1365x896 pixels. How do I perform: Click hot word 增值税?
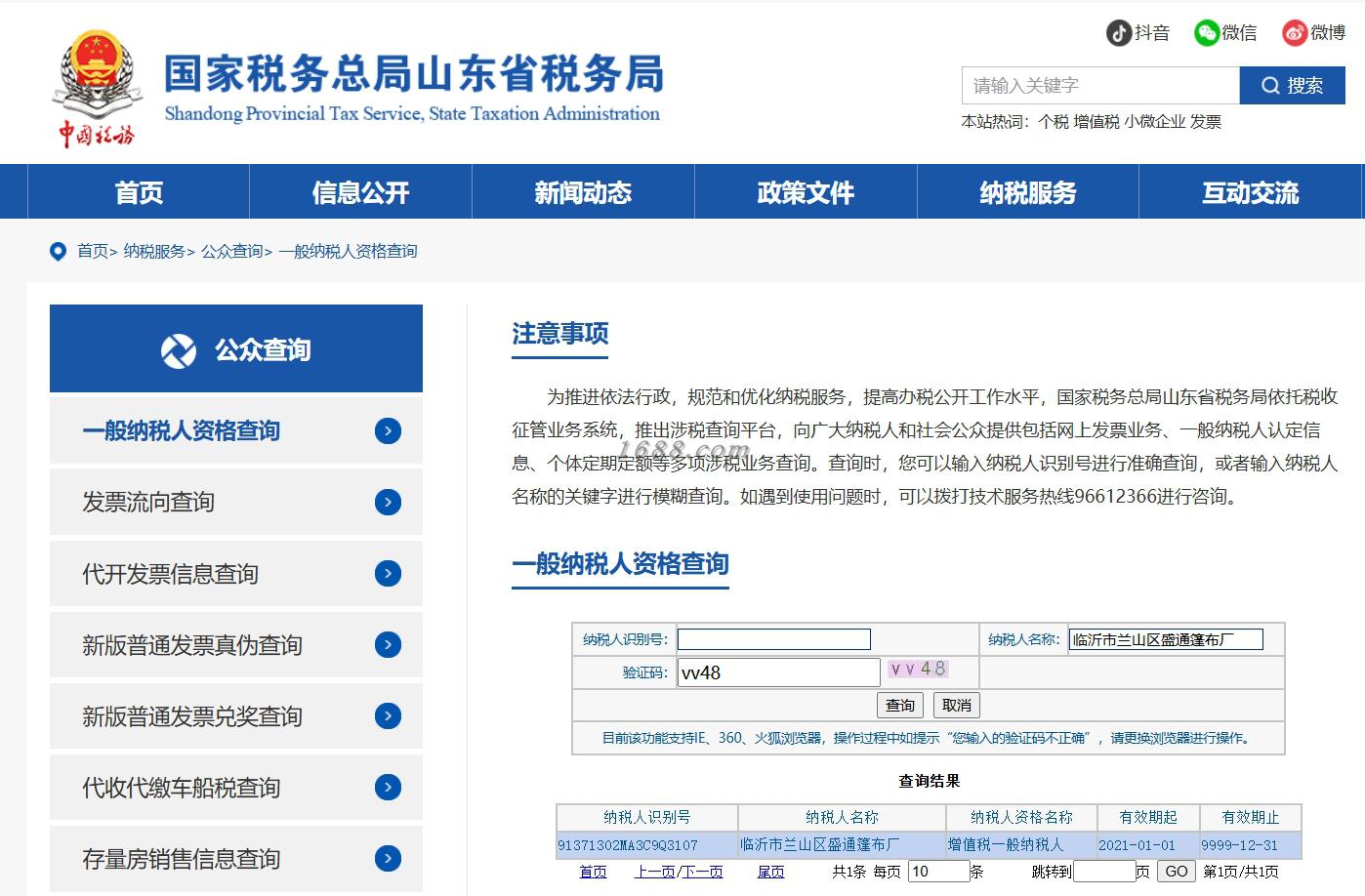pos(1096,122)
